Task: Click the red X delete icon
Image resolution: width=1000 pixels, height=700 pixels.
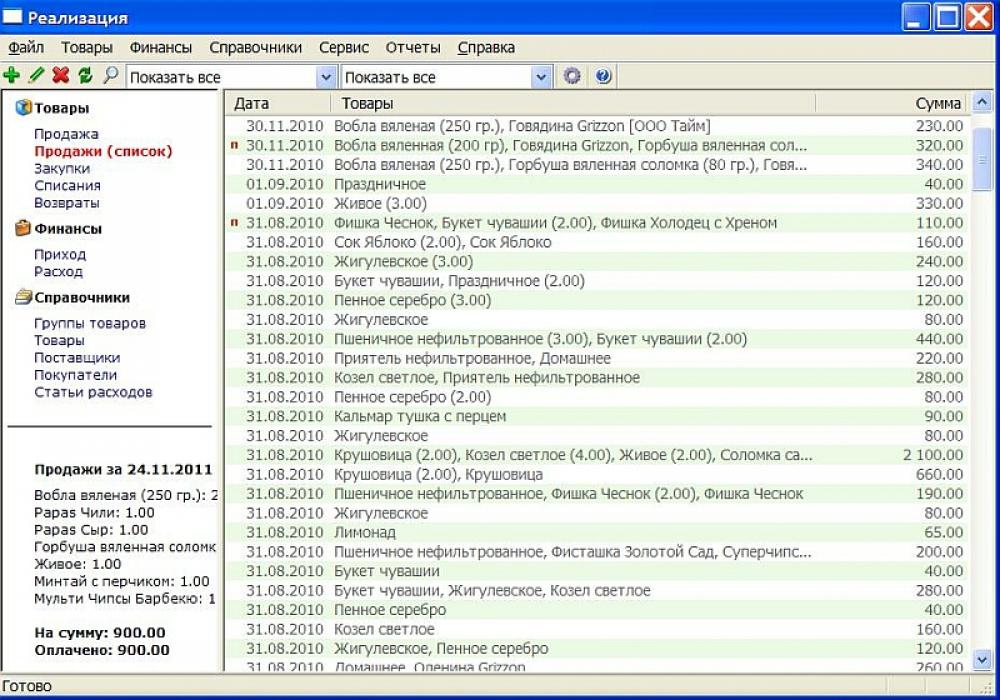Action: (60, 75)
